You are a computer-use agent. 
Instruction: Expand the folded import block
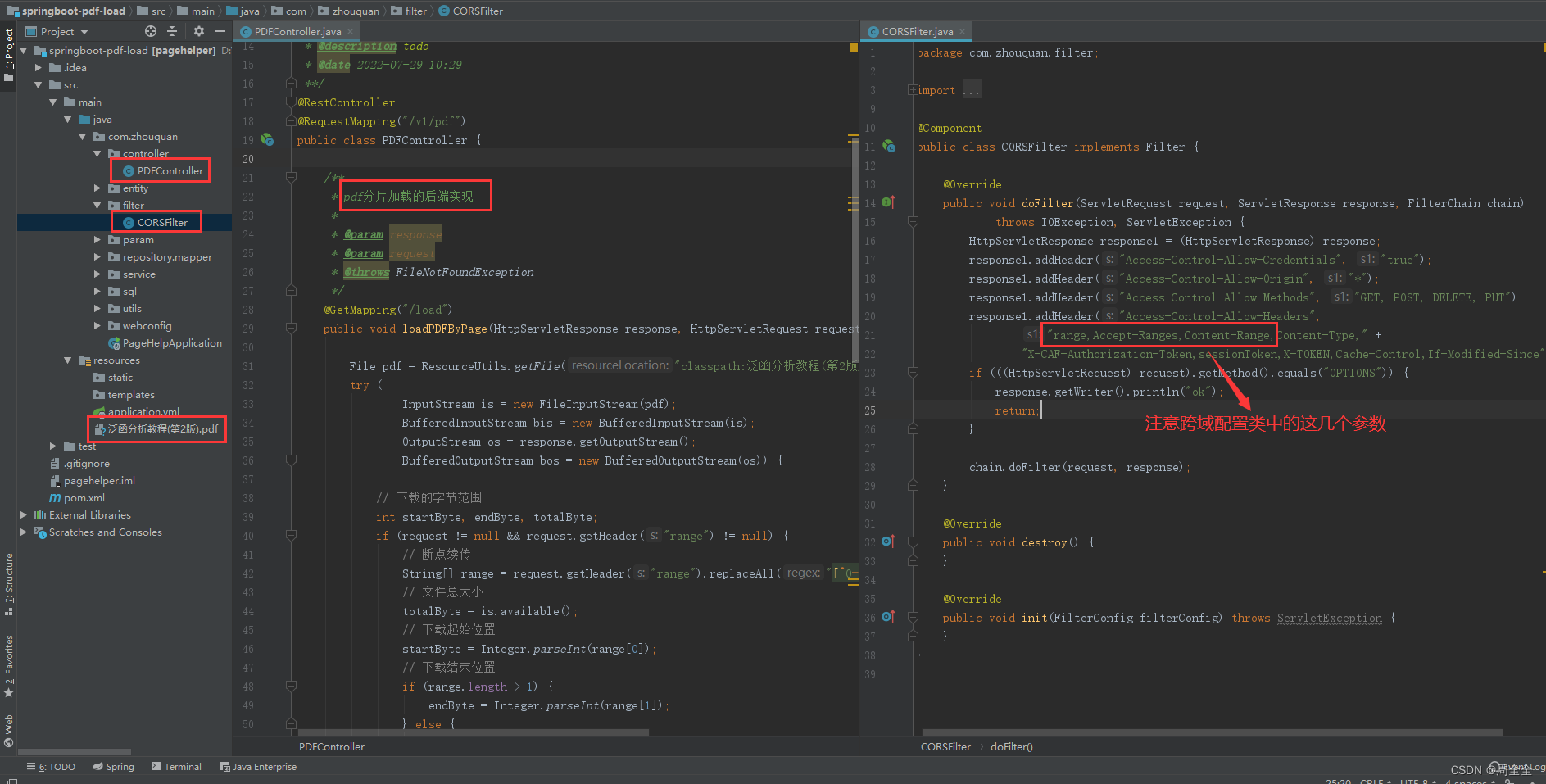click(913, 90)
